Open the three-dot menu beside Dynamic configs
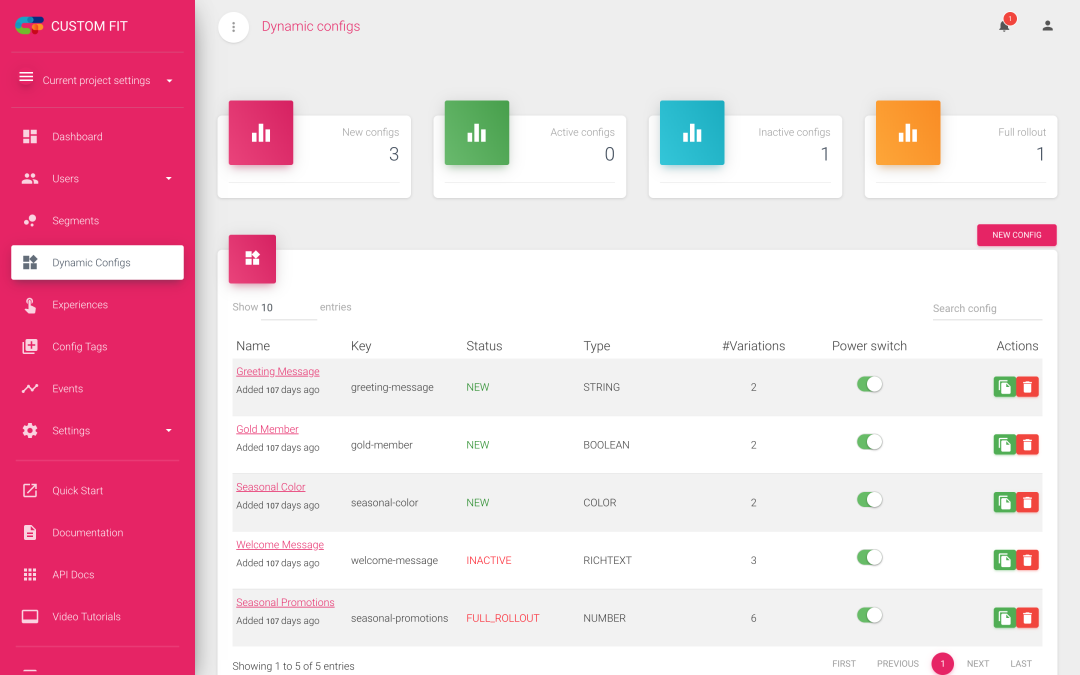 point(233,27)
